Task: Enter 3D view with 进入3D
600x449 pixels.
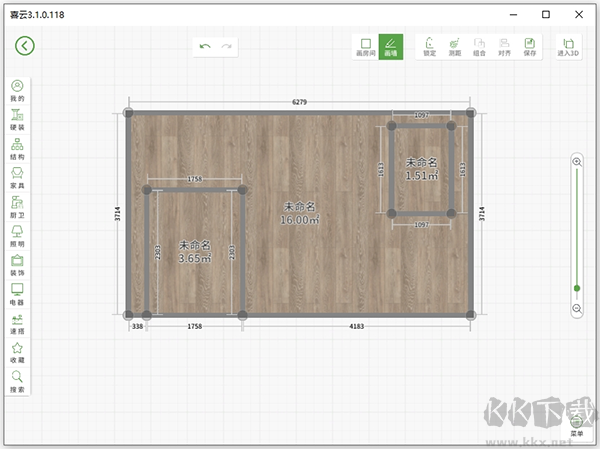Action: tap(567, 46)
